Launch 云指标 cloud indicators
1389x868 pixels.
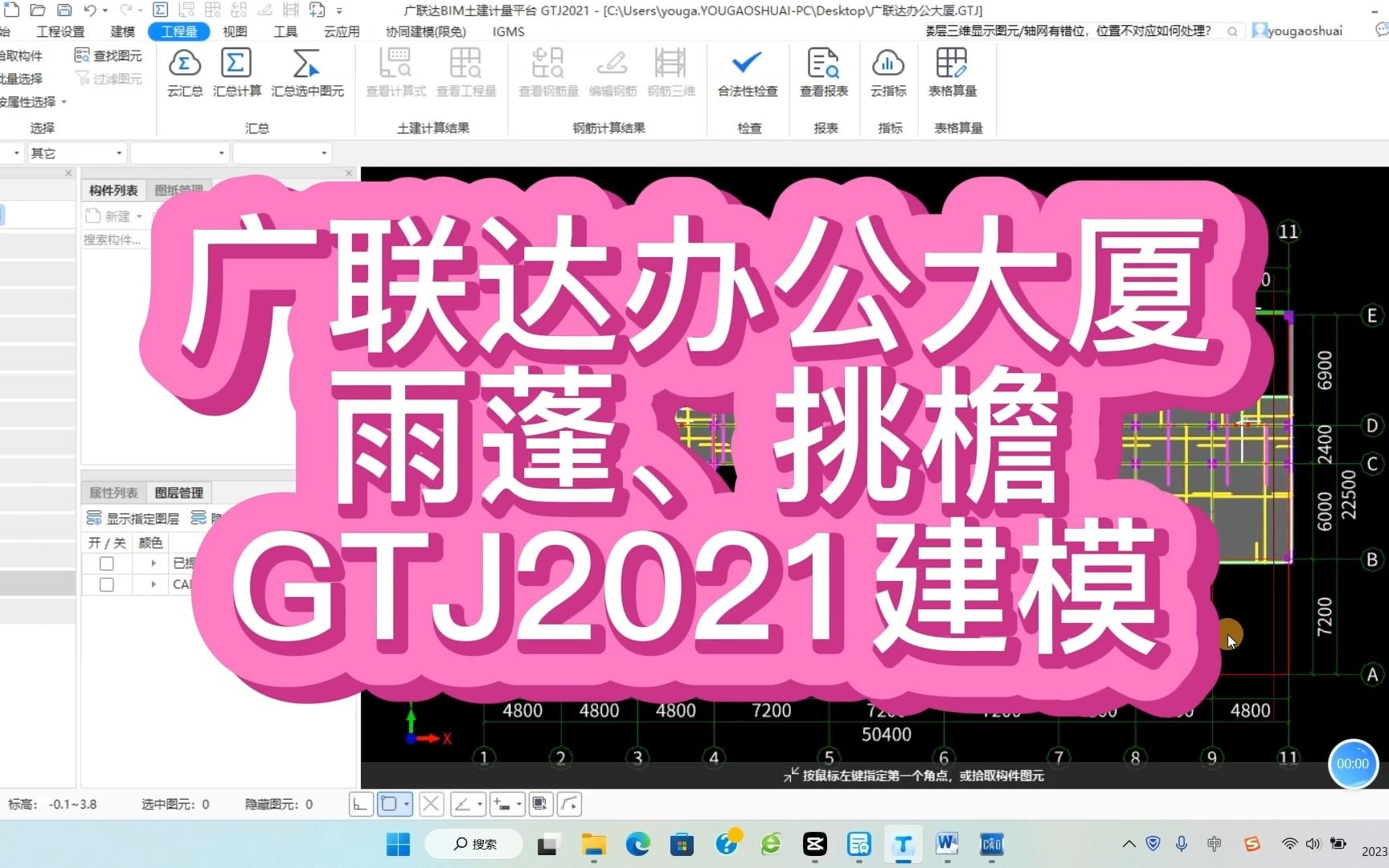(x=887, y=72)
